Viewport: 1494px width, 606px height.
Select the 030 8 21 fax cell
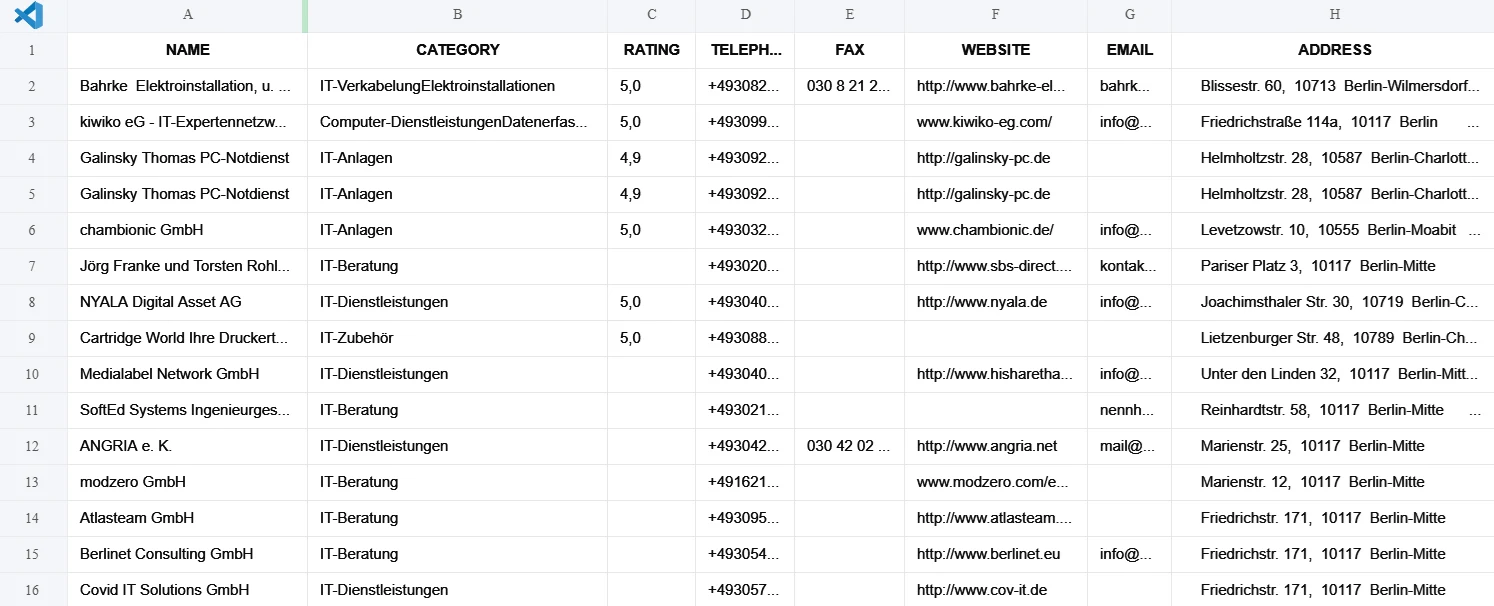[850, 86]
